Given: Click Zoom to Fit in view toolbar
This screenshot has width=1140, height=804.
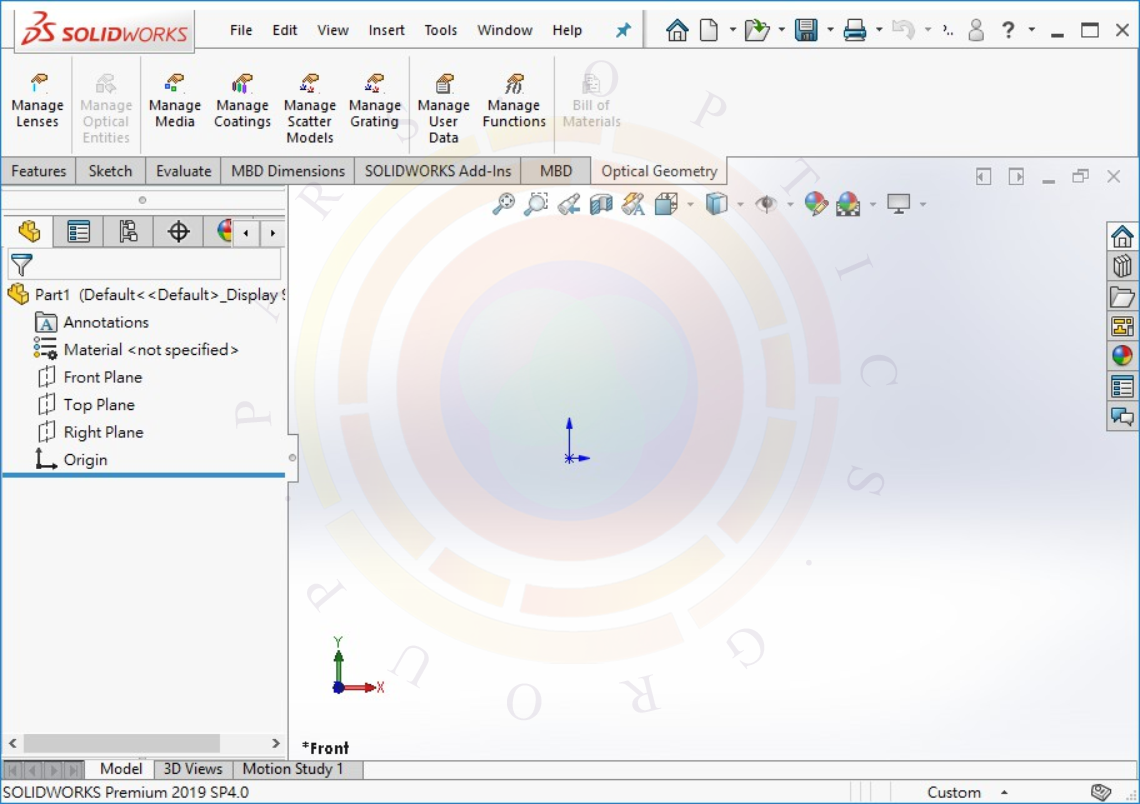Looking at the screenshot, I should click(x=503, y=204).
